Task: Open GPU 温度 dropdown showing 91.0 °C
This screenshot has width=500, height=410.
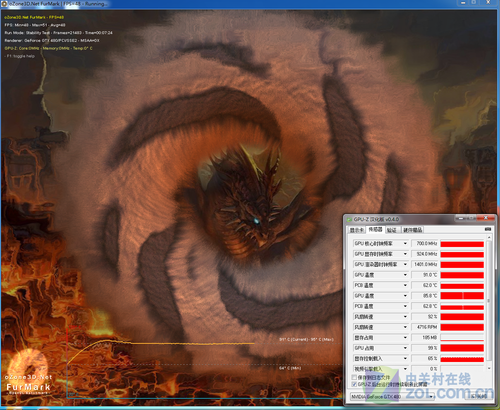Action: [405, 275]
